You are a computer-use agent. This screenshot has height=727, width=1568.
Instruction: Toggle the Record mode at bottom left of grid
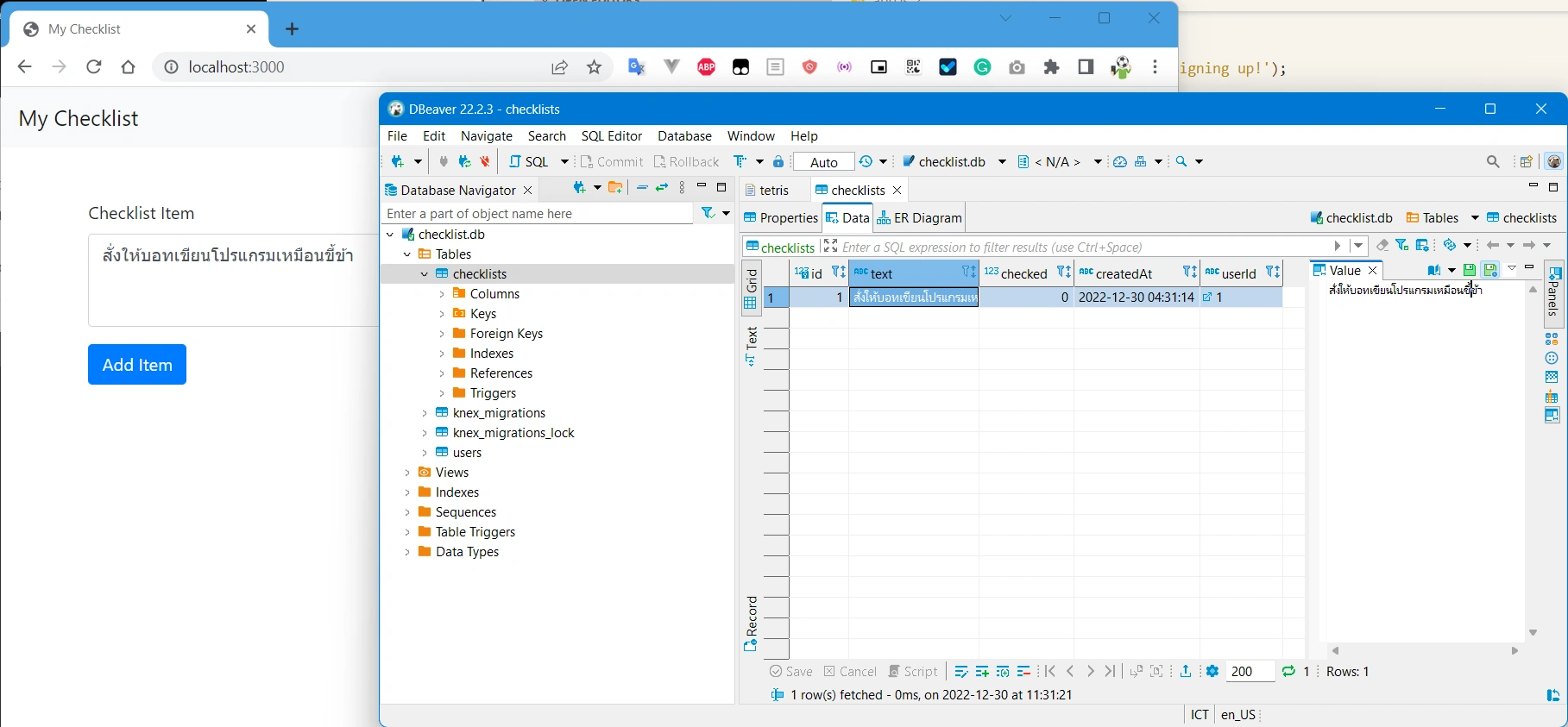[x=751, y=624]
